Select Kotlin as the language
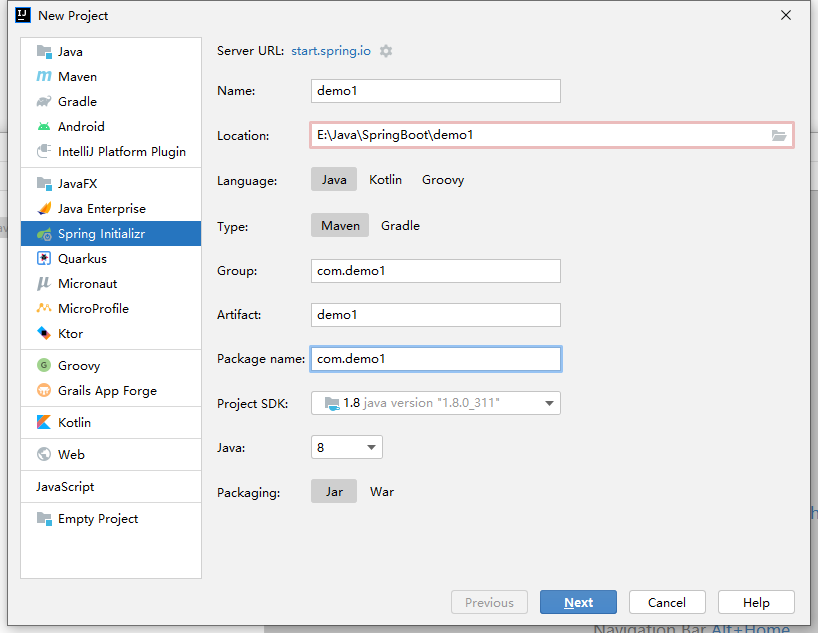This screenshot has height=633, width=818. point(386,180)
